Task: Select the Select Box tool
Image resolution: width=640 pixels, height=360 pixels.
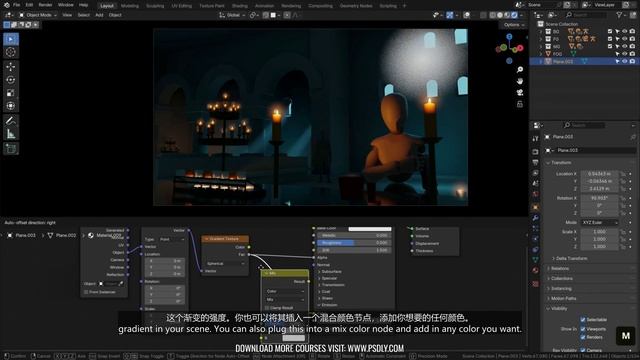Action: pos(11,39)
